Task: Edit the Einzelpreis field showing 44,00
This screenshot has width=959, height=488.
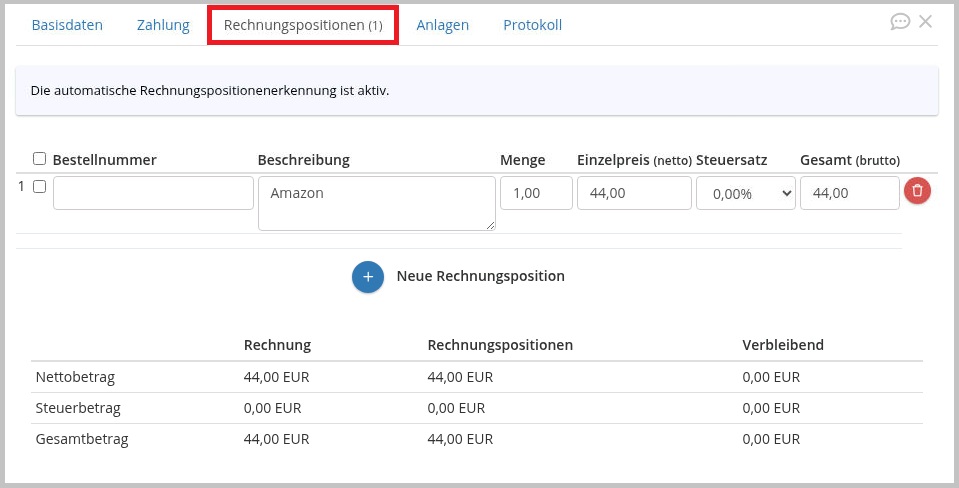Action: tap(634, 193)
